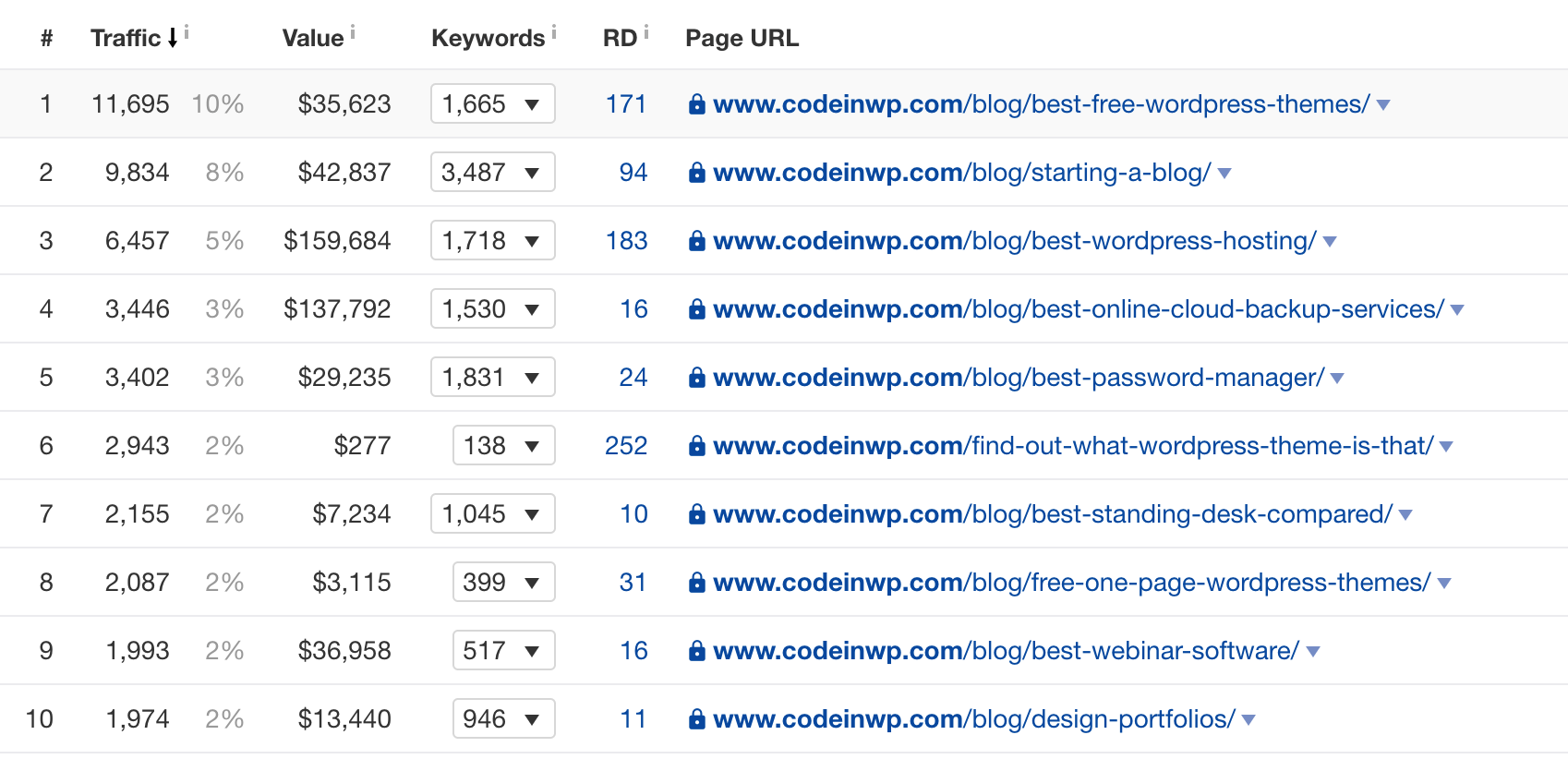The image size is (1568, 759).
Task: Select the value cell $159,684
Action: (x=337, y=241)
